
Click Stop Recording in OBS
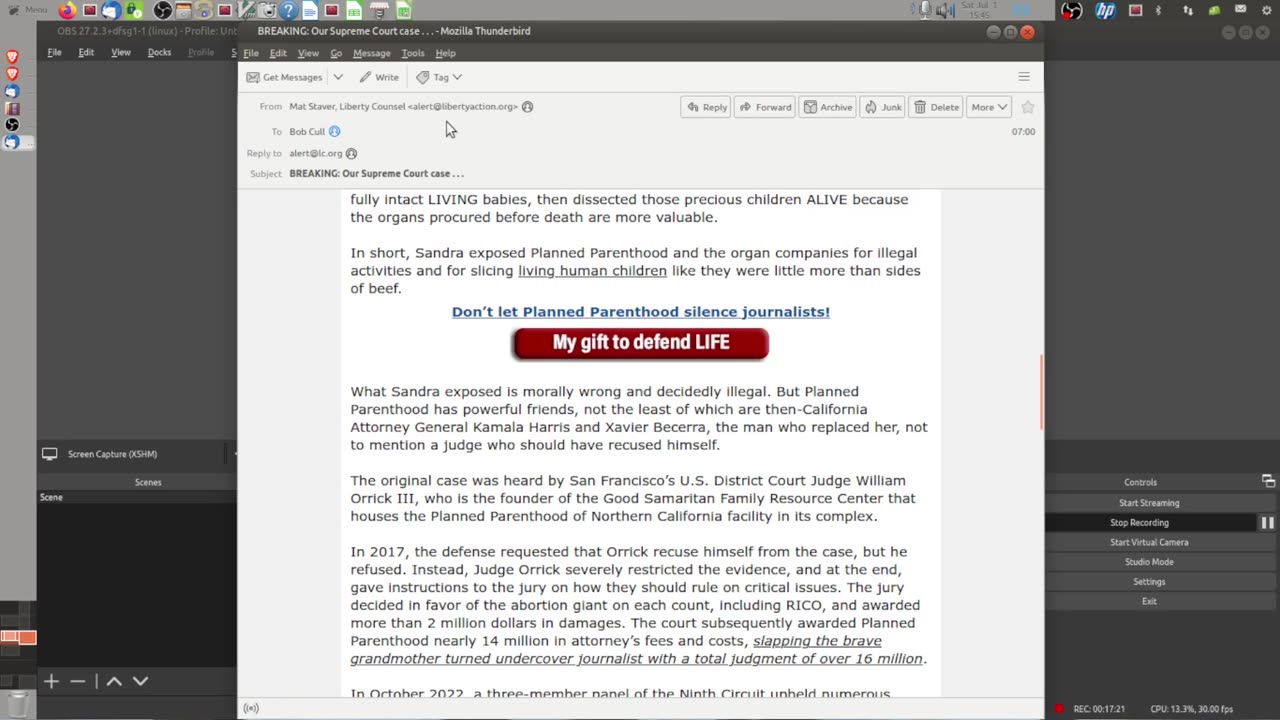coord(1139,522)
